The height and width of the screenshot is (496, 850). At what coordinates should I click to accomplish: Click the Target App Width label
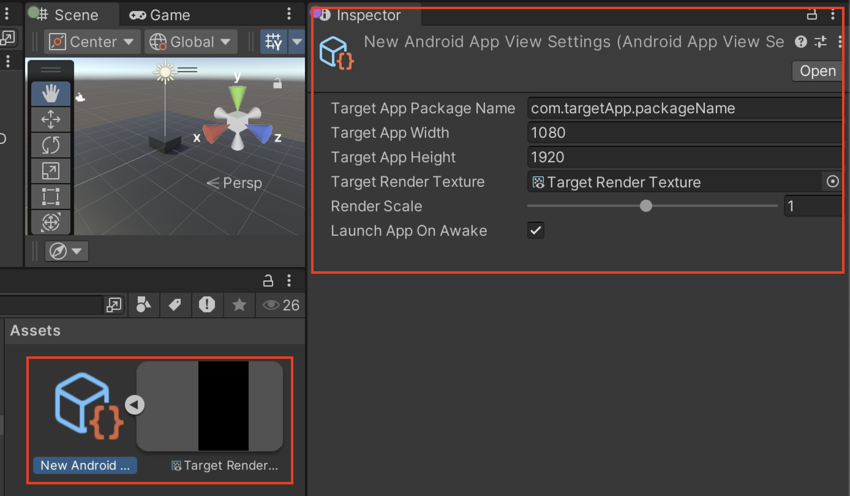(x=390, y=133)
